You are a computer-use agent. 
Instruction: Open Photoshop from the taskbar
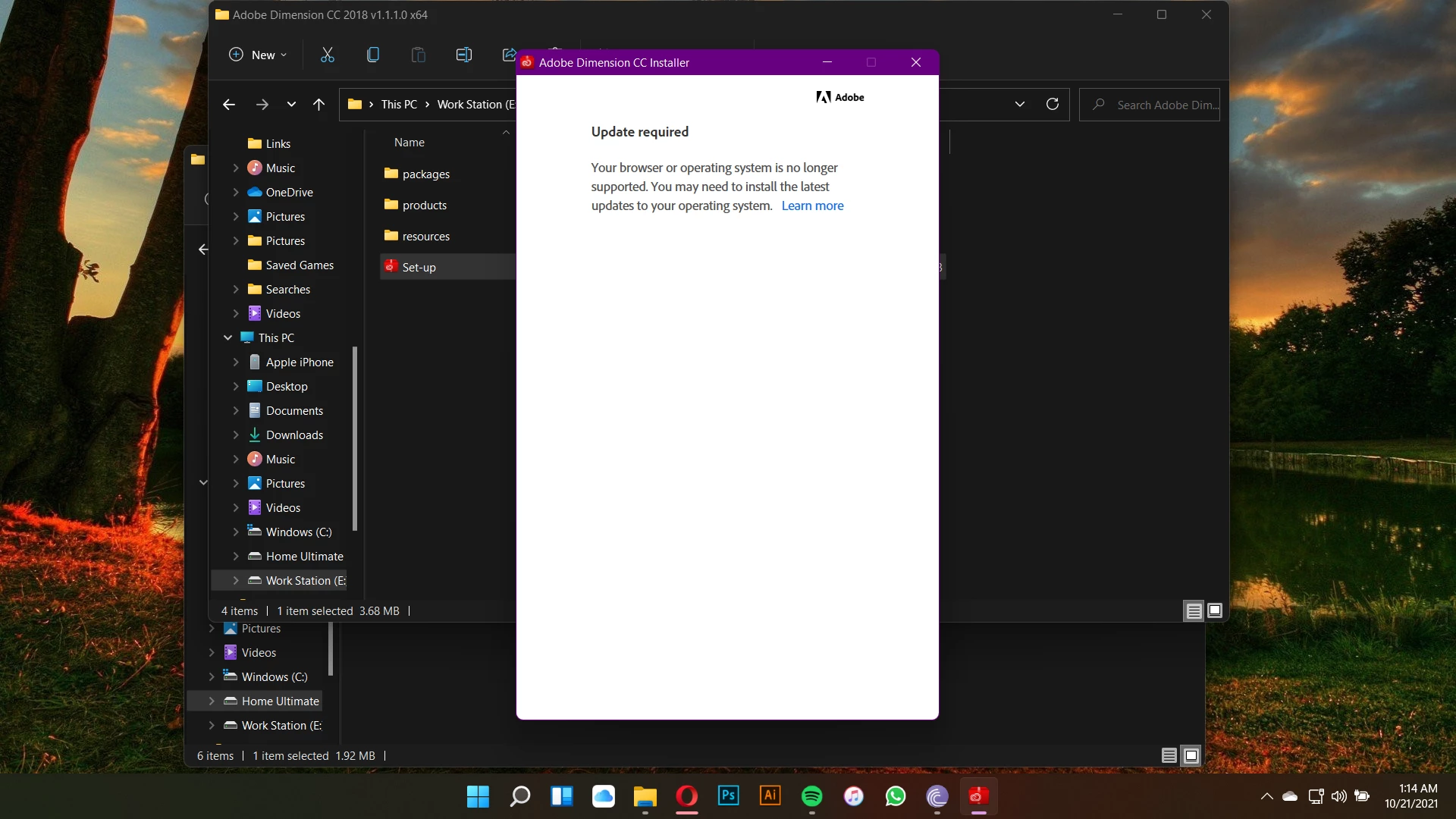(728, 795)
